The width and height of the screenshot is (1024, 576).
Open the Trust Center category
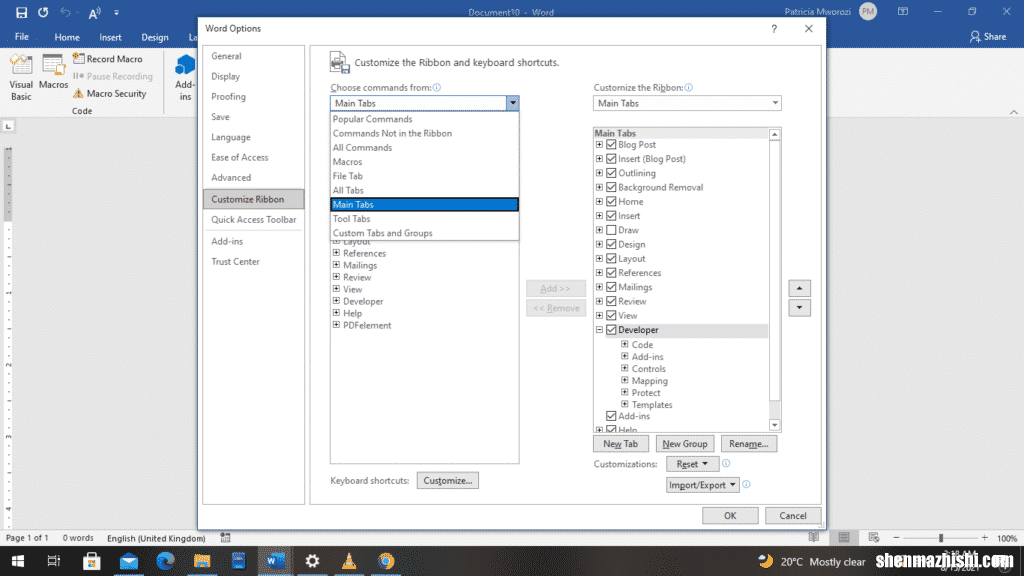pyautogui.click(x=253, y=261)
